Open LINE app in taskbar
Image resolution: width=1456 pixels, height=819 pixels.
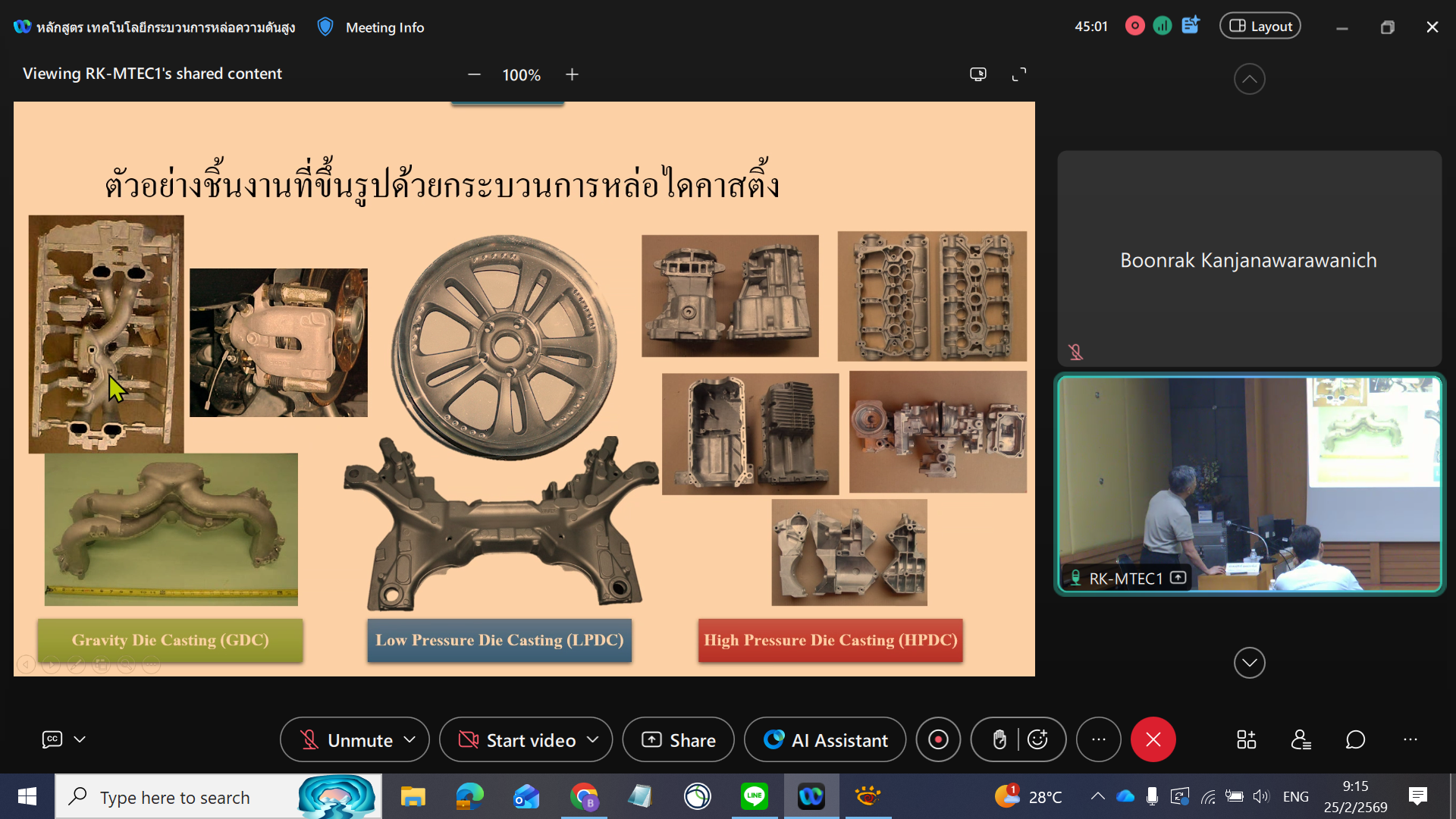click(x=754, y=796)
